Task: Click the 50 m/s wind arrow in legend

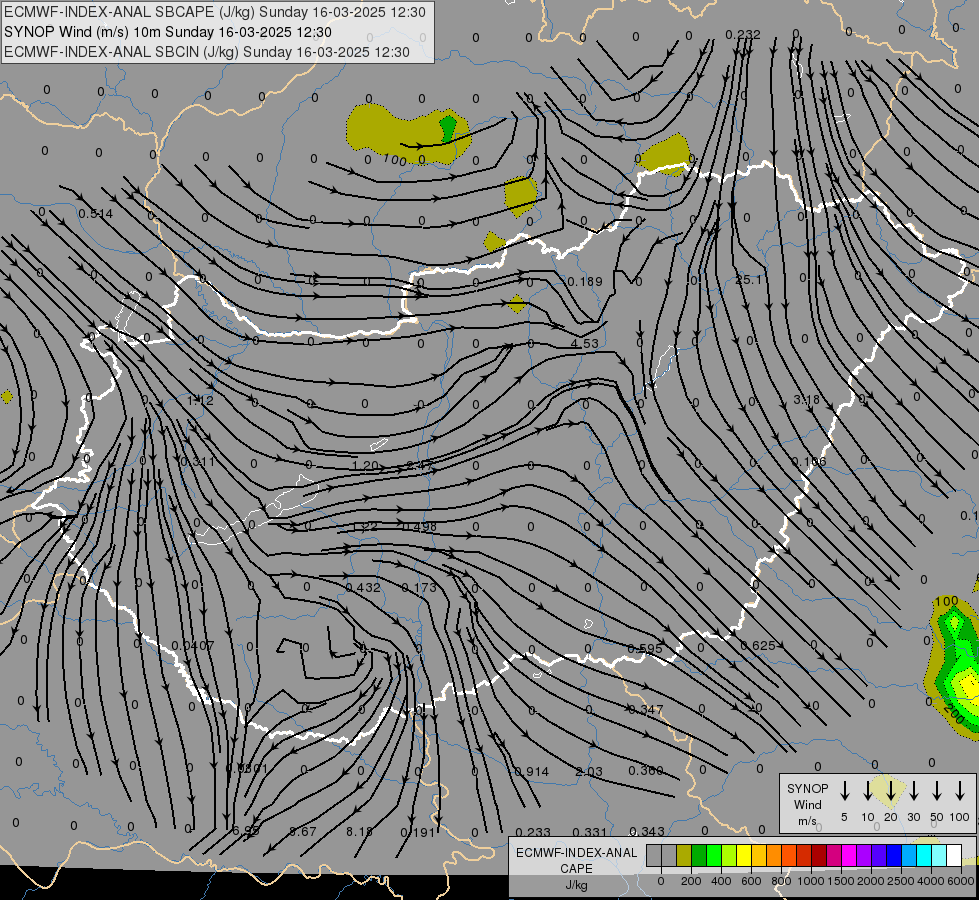Action: pos(937,791)
